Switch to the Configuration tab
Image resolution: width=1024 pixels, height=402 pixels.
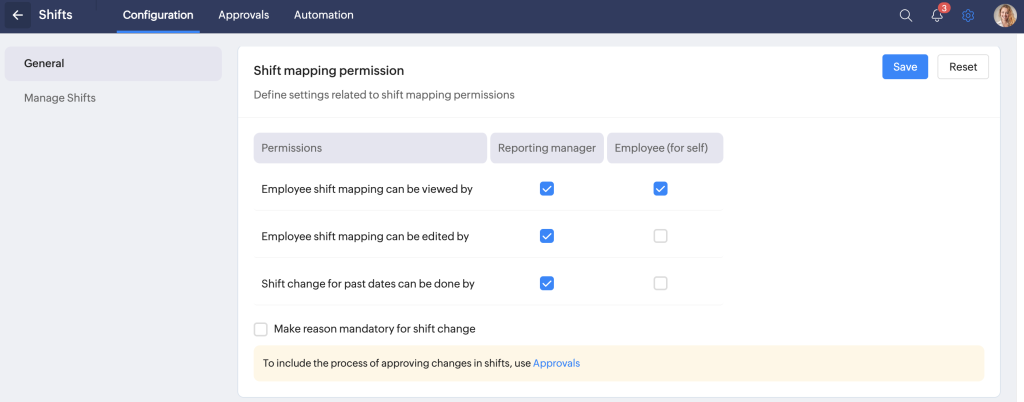point(158,15)
